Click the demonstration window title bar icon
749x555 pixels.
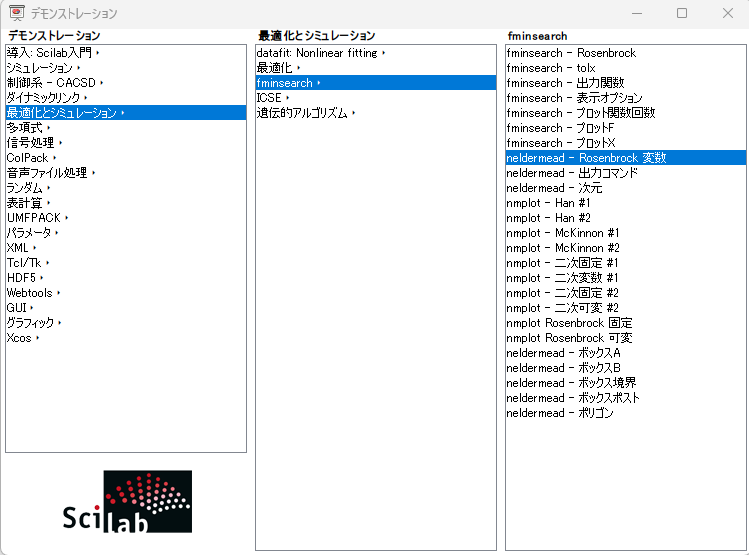(16, 14)
